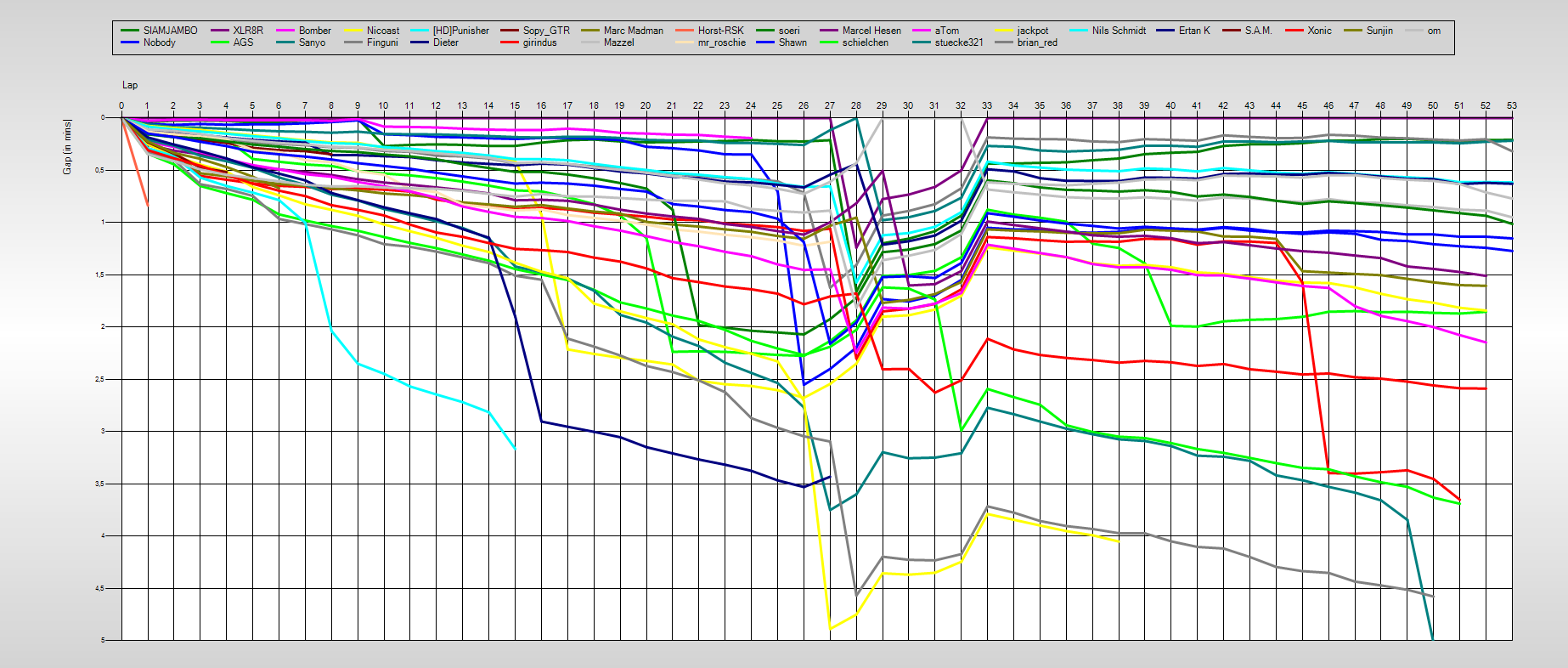
Task: Click the brian_red legend label
Action: click(1036, 42)
